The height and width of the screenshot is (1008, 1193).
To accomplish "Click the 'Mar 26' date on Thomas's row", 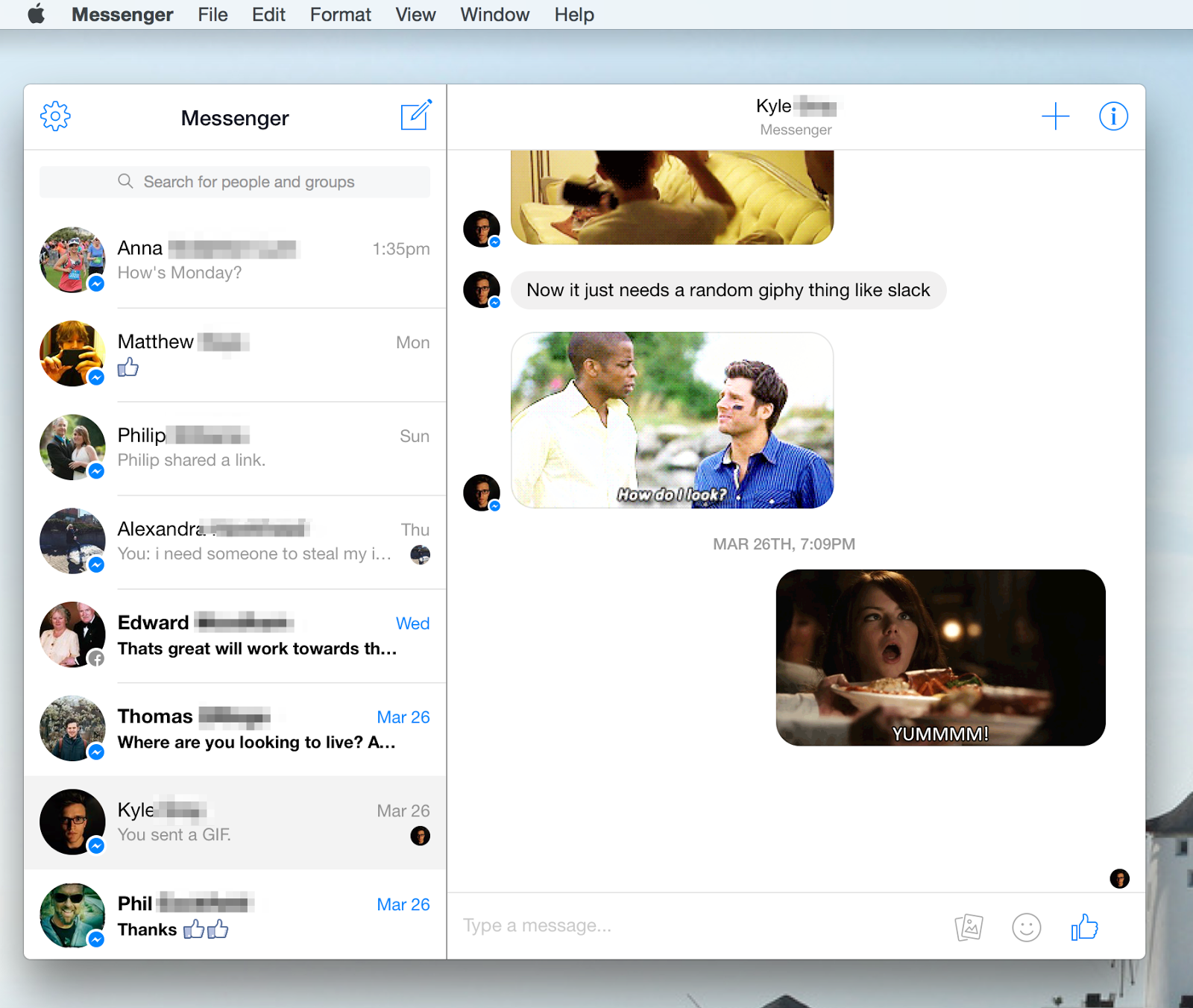I will (403, 717).
